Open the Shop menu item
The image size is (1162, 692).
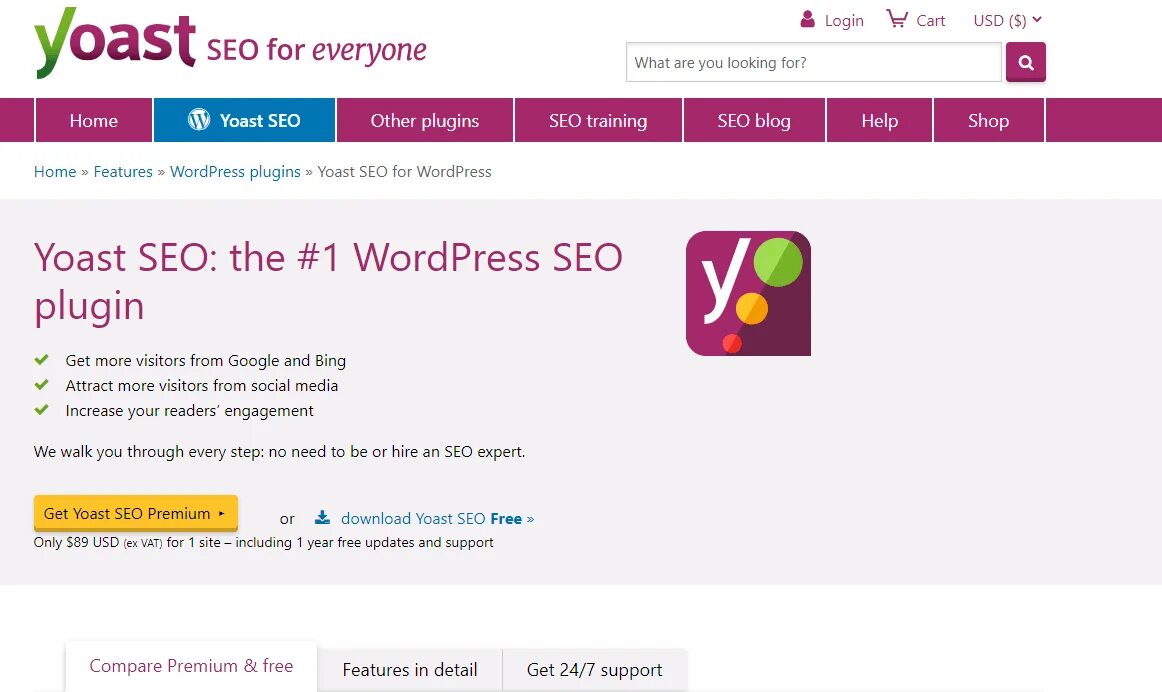(989, 120)
